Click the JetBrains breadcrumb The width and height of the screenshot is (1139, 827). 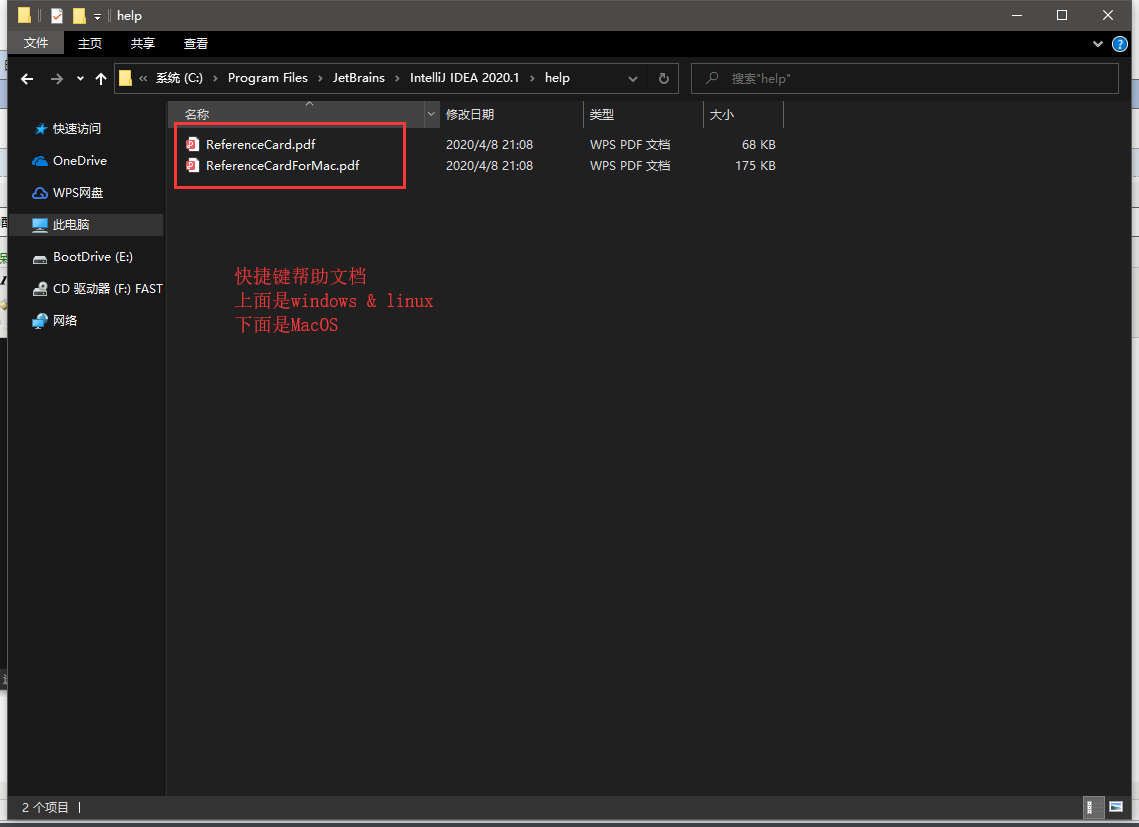tap(358, 78)
